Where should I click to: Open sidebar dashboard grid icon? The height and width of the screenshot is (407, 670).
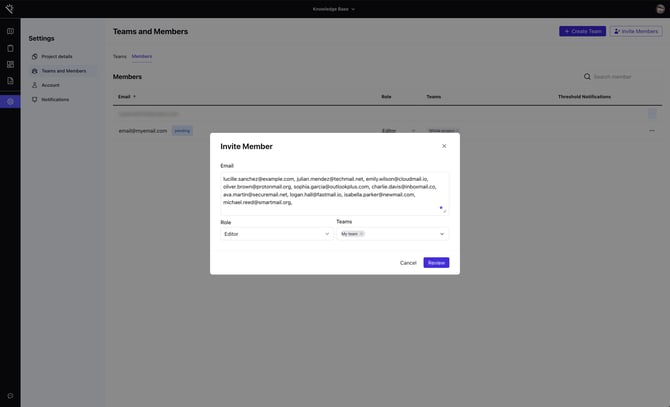(10, 64)
